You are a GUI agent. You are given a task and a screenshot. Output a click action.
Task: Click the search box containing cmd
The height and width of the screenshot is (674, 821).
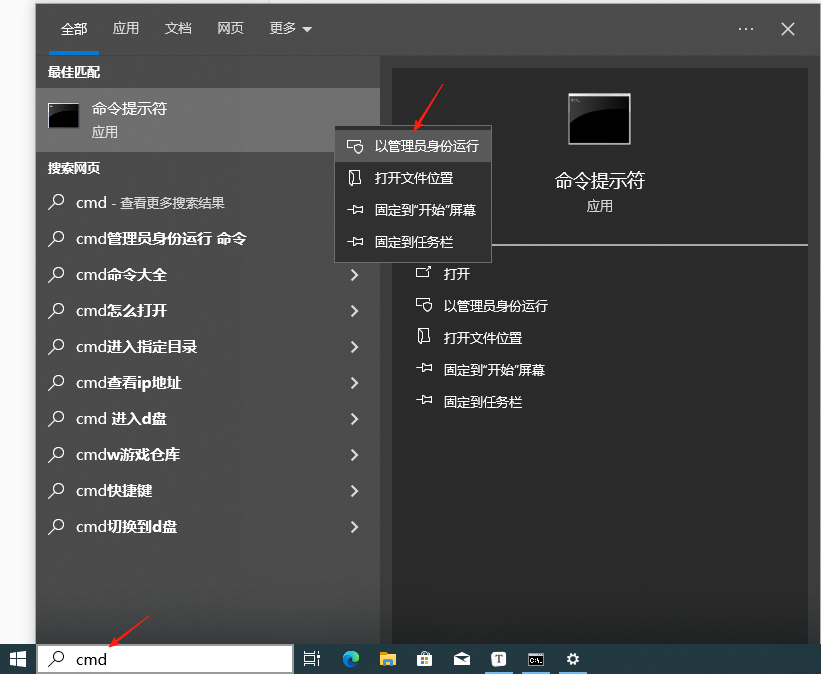pos(165,659)
